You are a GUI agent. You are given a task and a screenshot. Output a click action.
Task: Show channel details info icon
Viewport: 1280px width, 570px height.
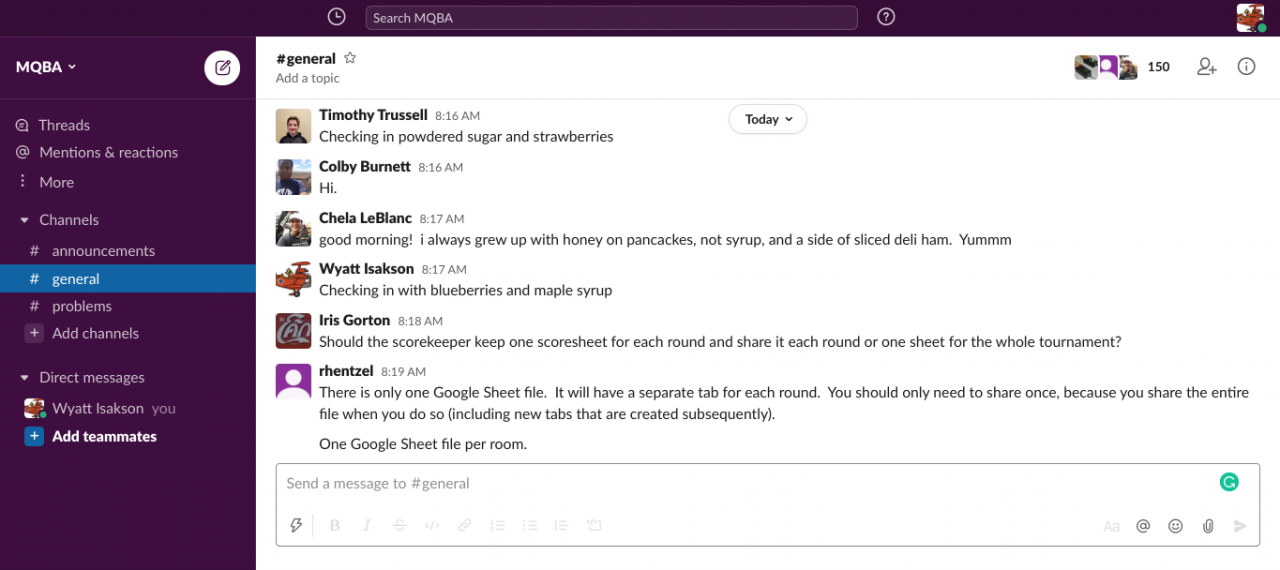[1246, 67]
